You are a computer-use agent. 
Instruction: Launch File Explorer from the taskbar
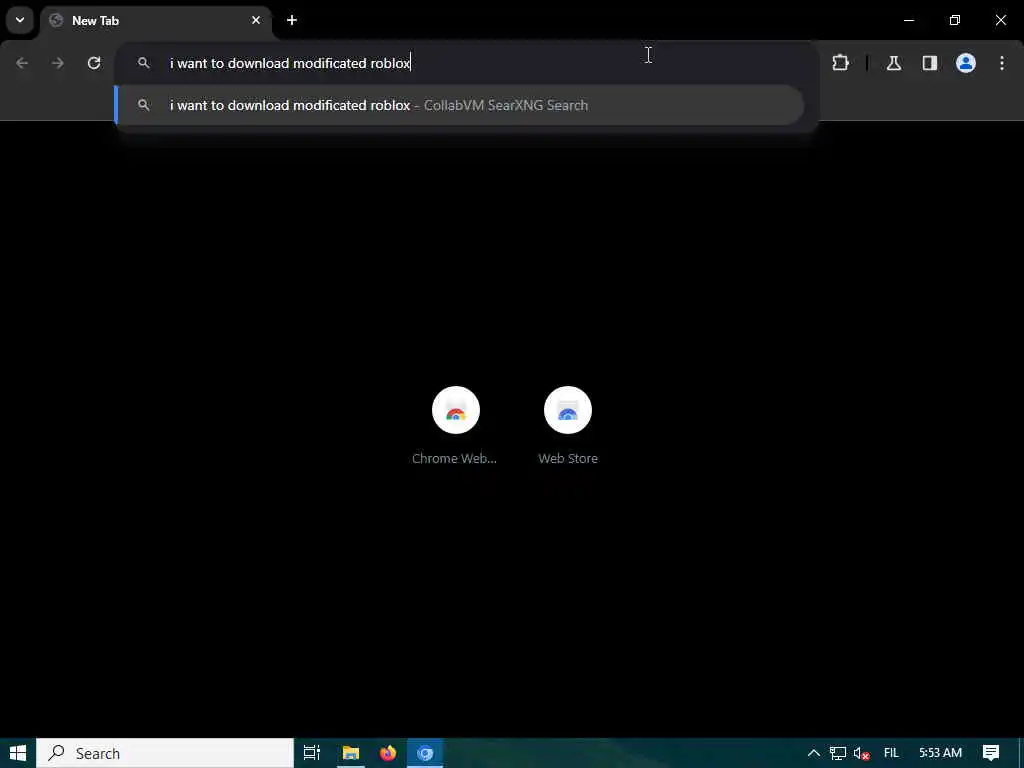point(351,753)
